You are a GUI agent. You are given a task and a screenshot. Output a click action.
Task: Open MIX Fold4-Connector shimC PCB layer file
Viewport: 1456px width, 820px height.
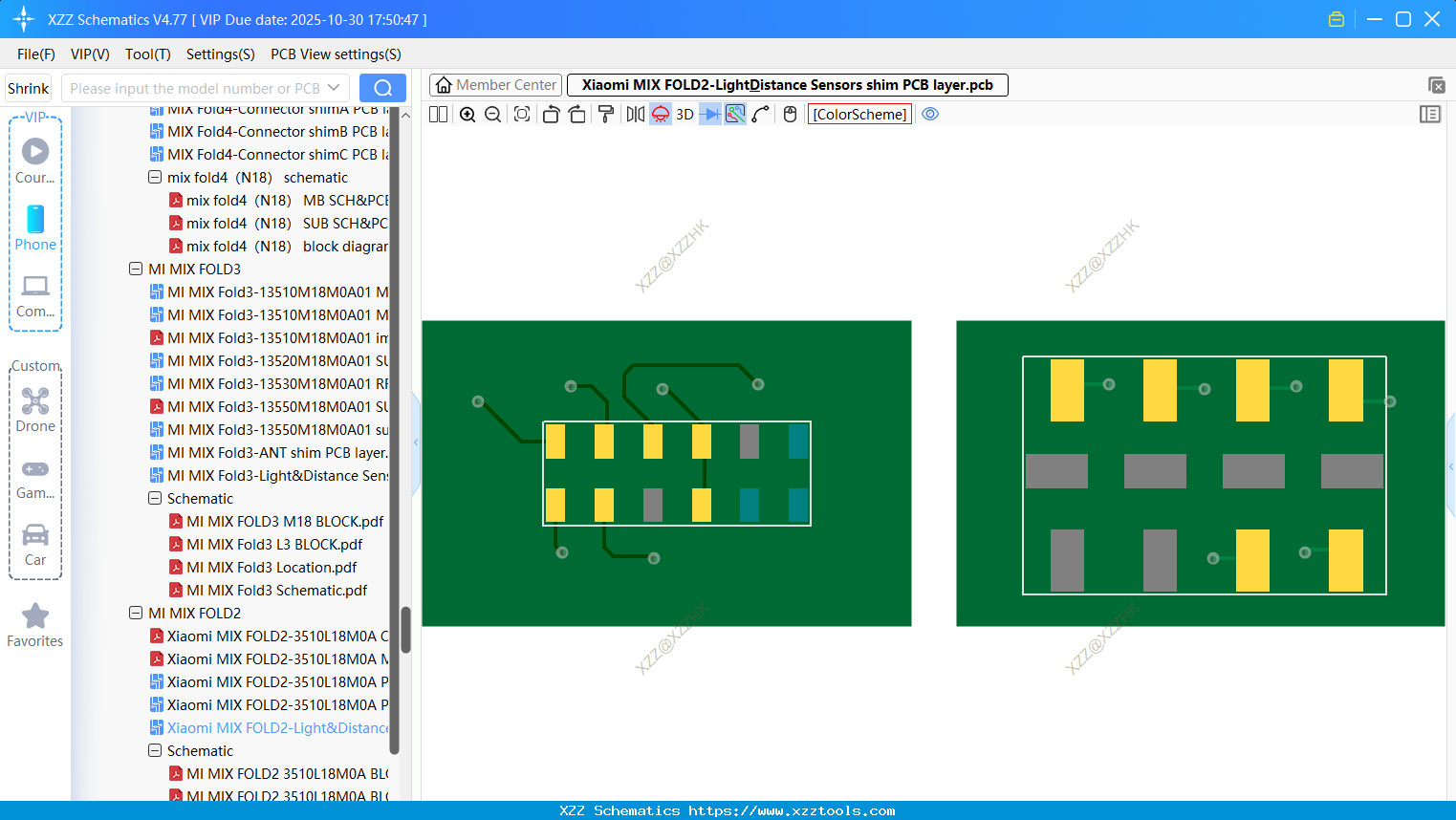pyautogui.click(x=270, y=155)
